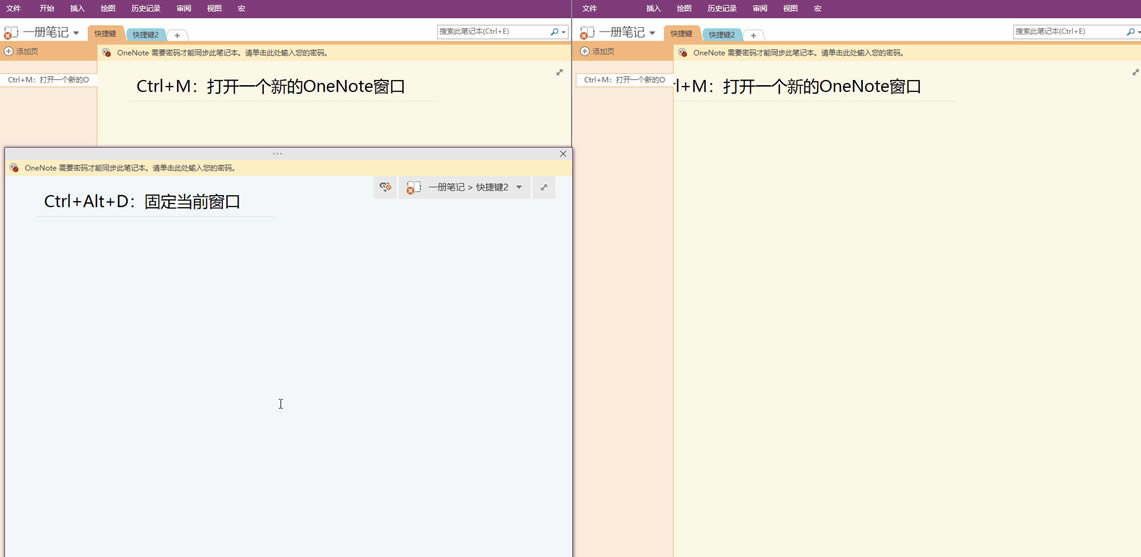This screenshot has width=1141, height=557.
Task: Open 视图 tab in right OneNote window
Action: pos(790,9)
